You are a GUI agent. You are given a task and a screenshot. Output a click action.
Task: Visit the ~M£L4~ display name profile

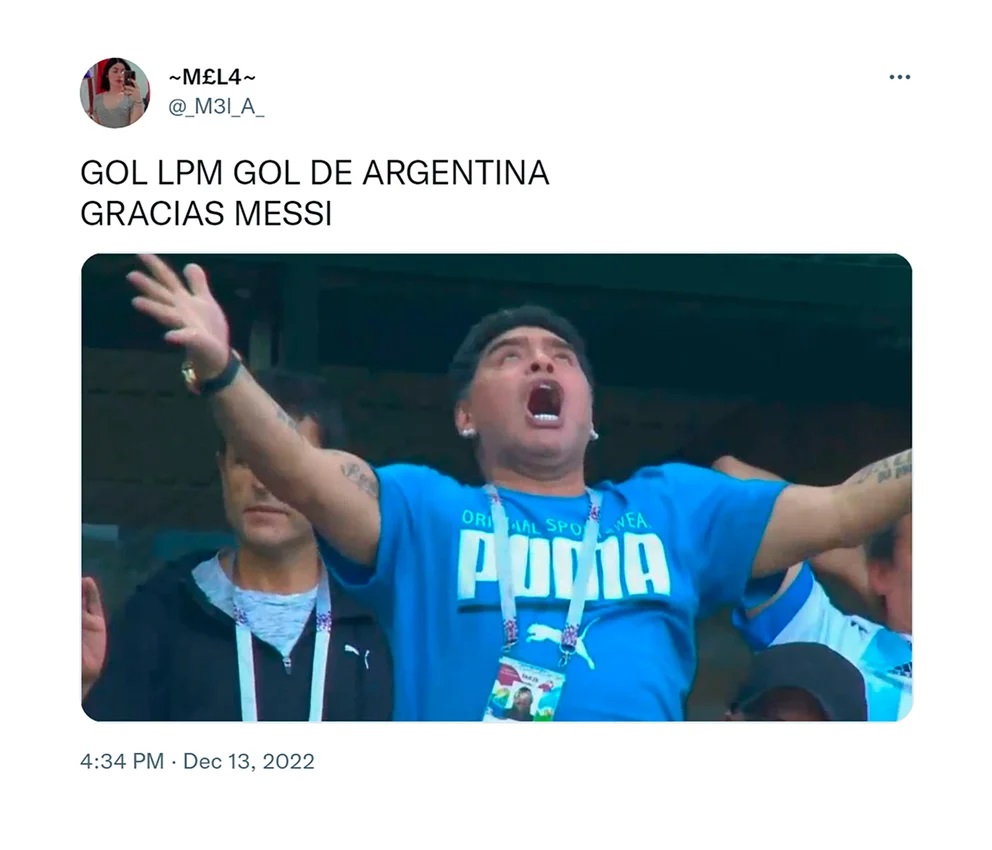coord(212,78)
